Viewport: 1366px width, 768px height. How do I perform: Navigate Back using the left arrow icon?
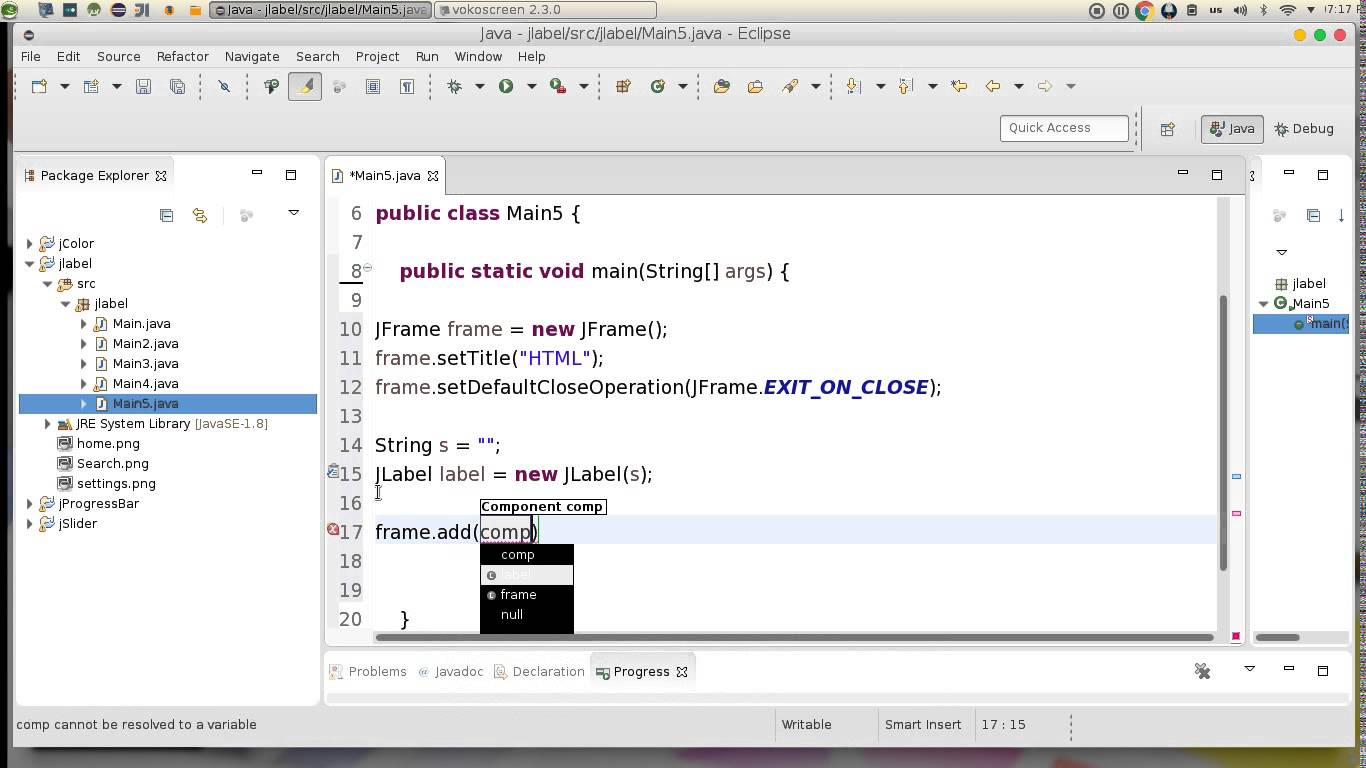992,86
